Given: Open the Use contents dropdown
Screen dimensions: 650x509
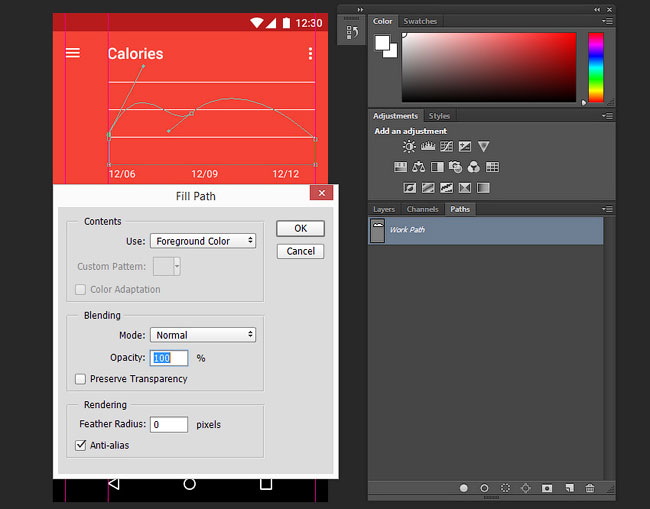Looking at the screenshot, I should 203,241.
